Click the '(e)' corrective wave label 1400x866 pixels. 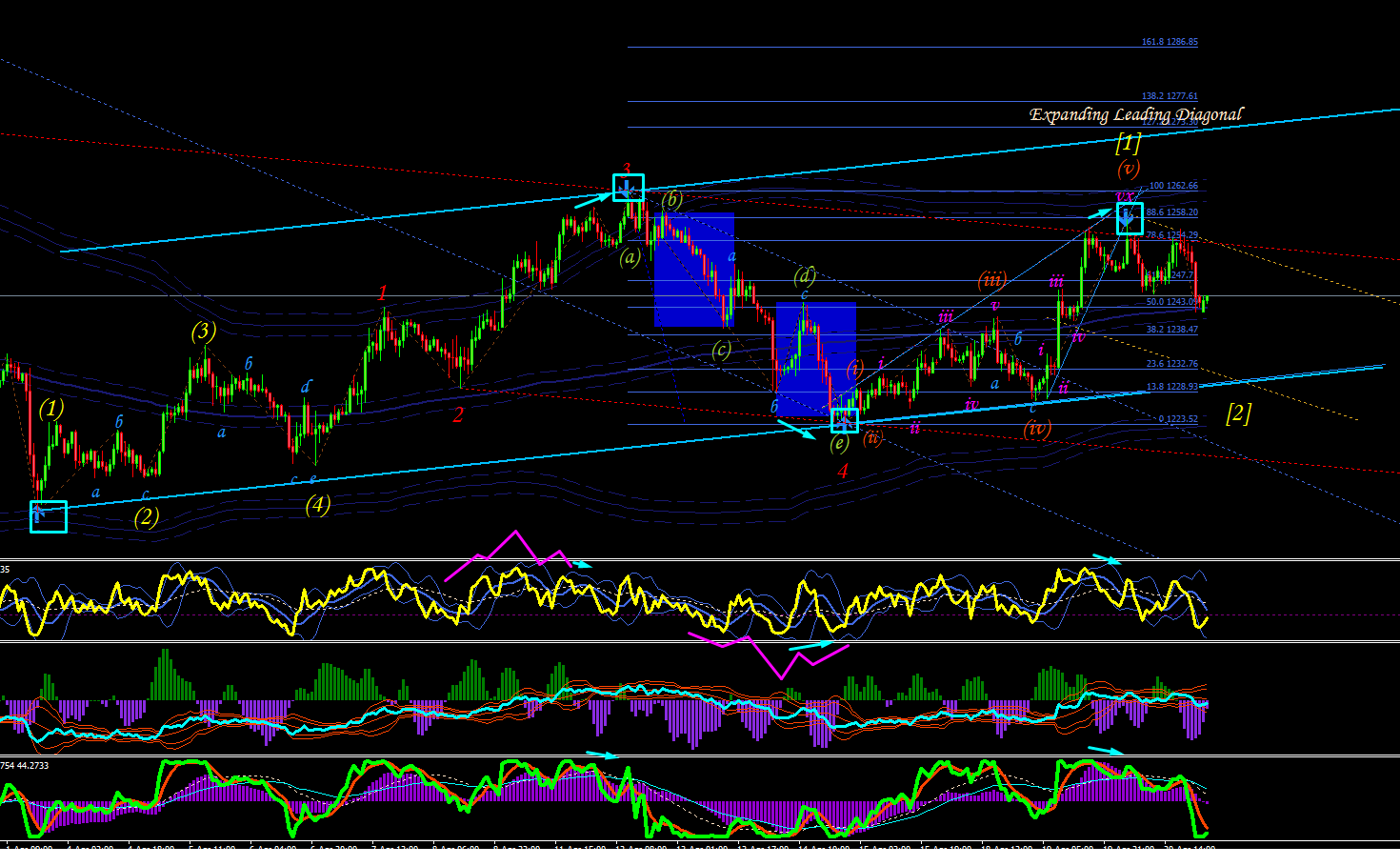839,443
